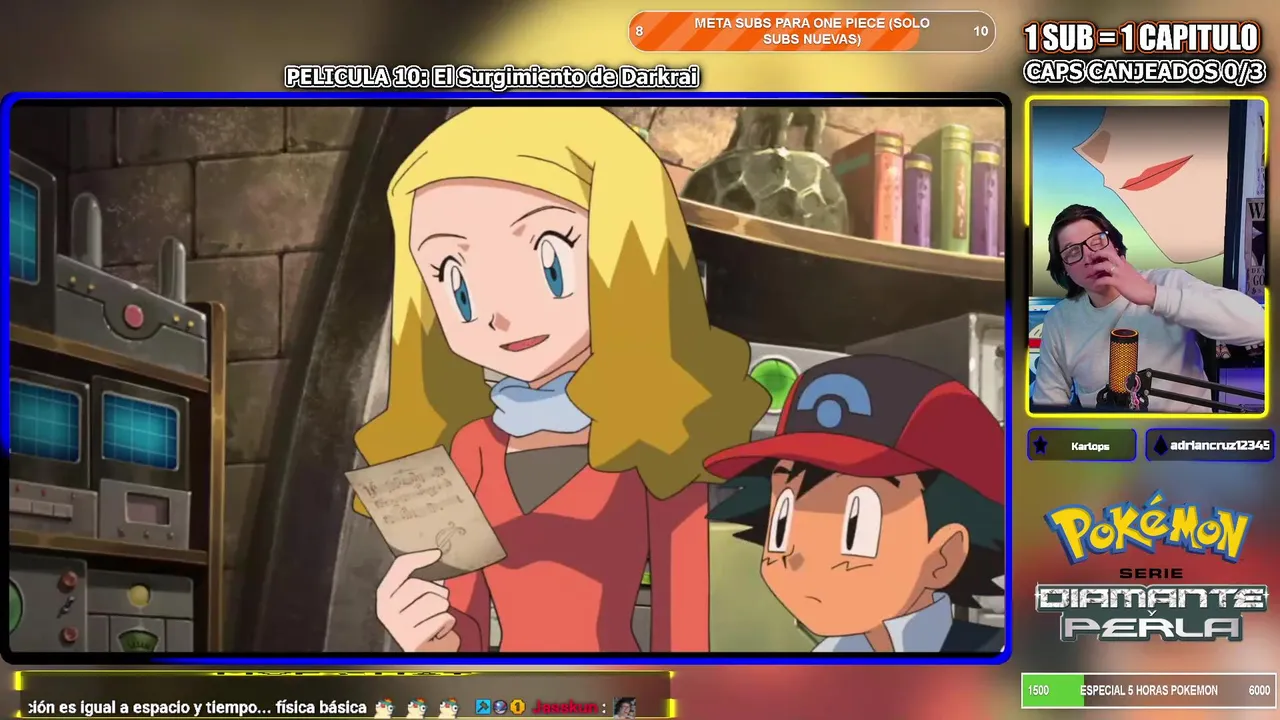Click the 'CAPS CANJEADOS 0/3' counter
The width and height of the screenshot is (1280, 720).
pos(1145,72)
